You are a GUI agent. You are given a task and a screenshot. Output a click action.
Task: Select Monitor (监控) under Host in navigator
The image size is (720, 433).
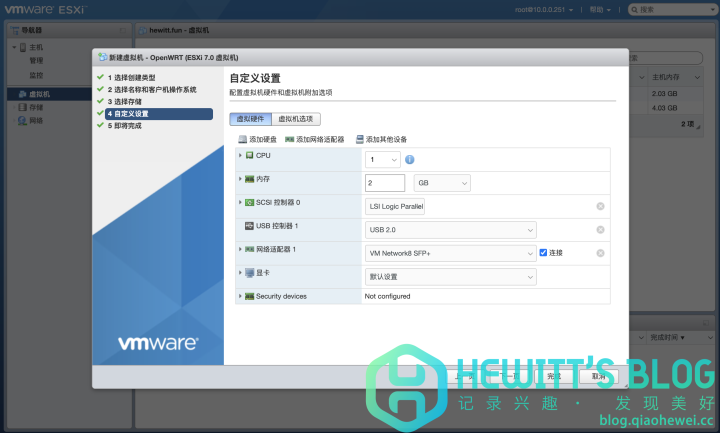(x=36, y=75)
